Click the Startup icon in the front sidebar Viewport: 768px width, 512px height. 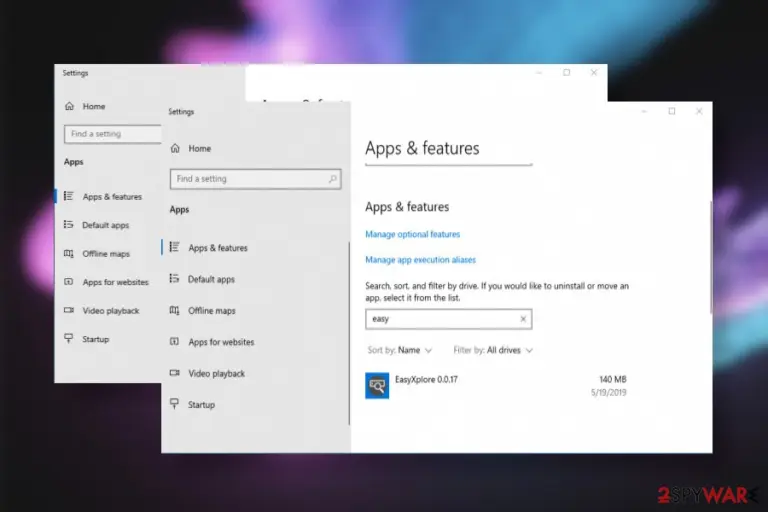[x=174, y=404]
